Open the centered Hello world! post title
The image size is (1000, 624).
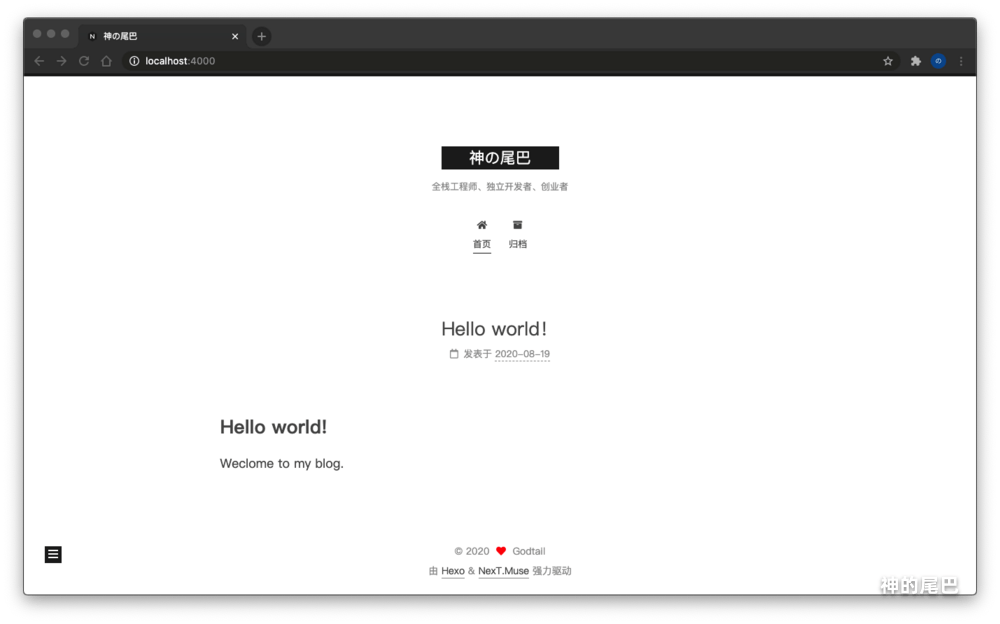coord(494,329)
